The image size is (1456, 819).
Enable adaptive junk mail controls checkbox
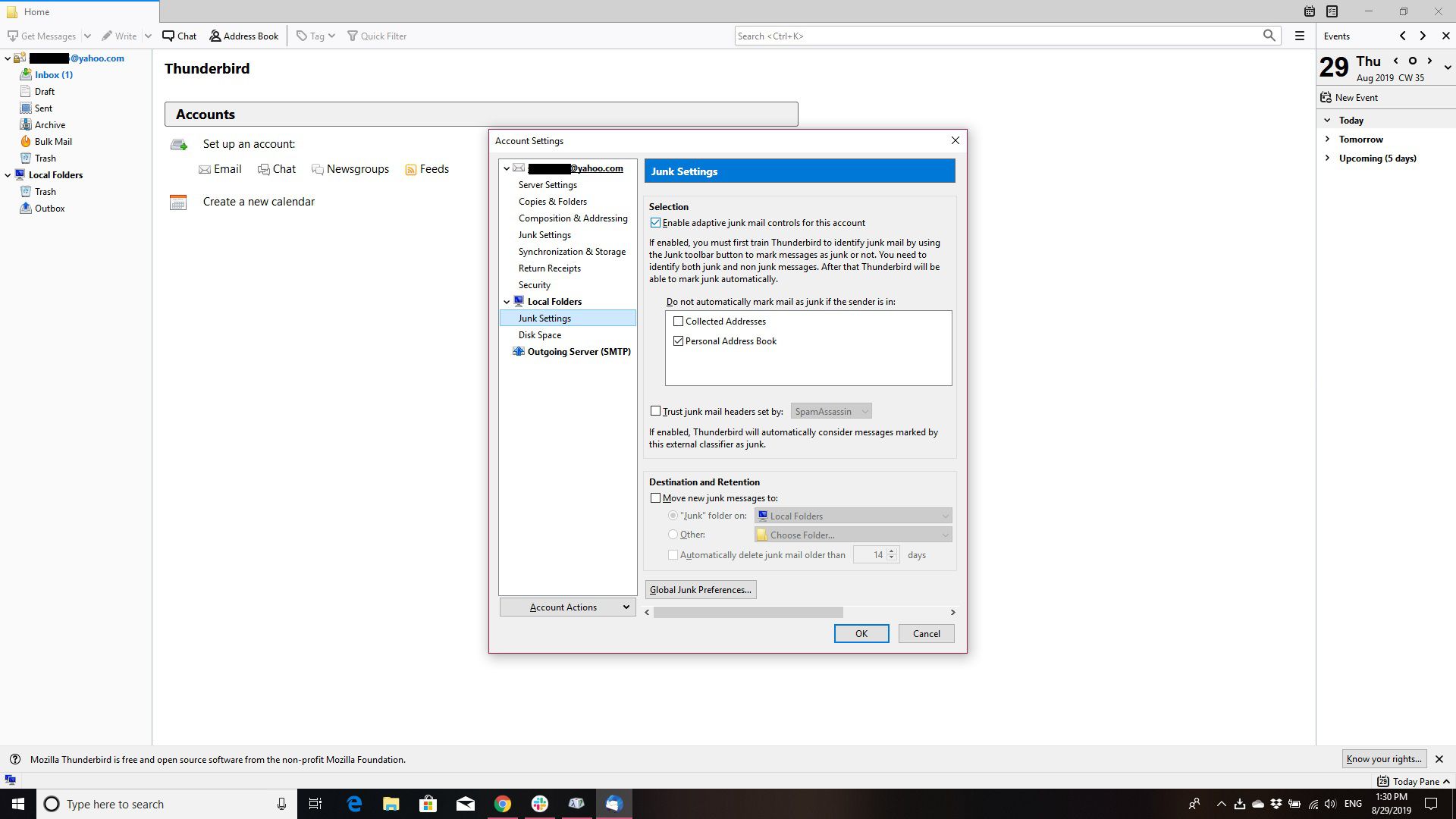pos(656,222)
